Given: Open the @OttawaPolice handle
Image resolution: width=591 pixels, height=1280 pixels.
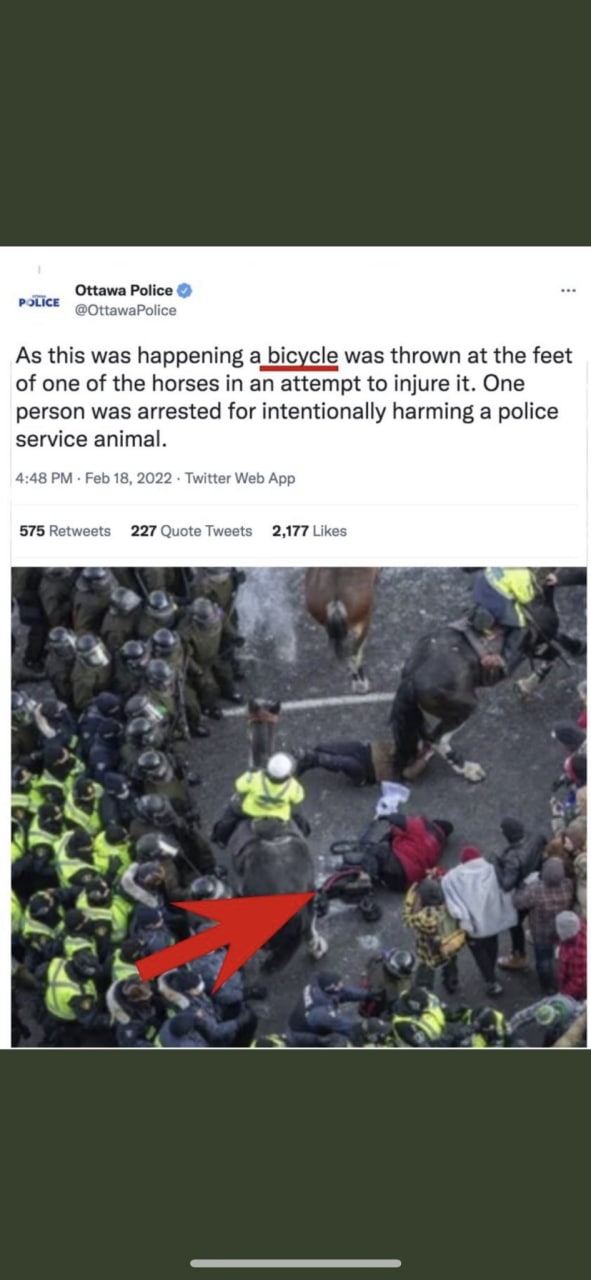Looking at the screenshot, I should point(126,310).
